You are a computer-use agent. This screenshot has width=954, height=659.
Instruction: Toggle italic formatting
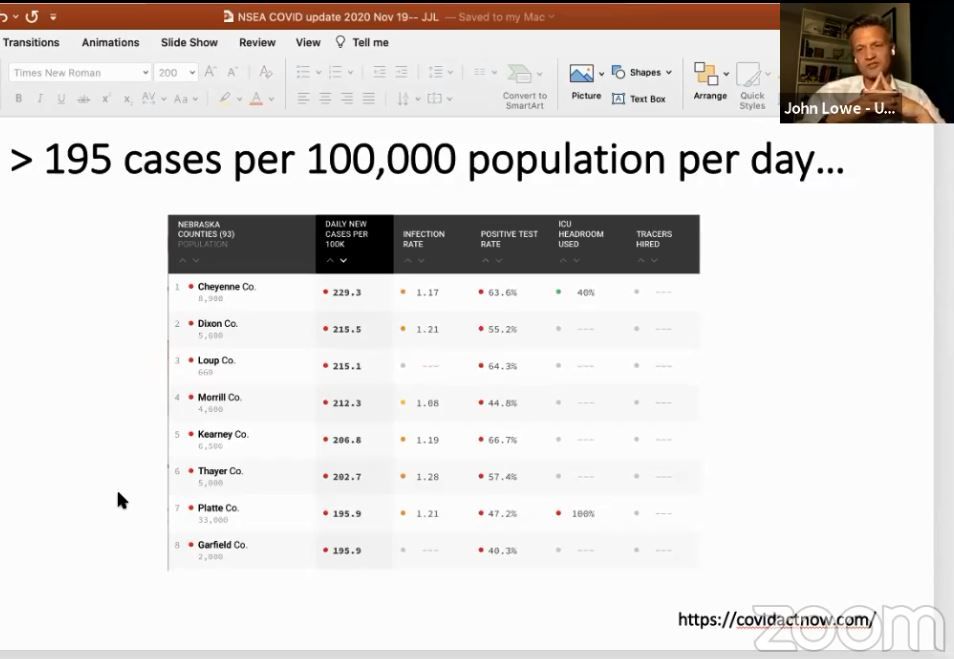point(40,99)
